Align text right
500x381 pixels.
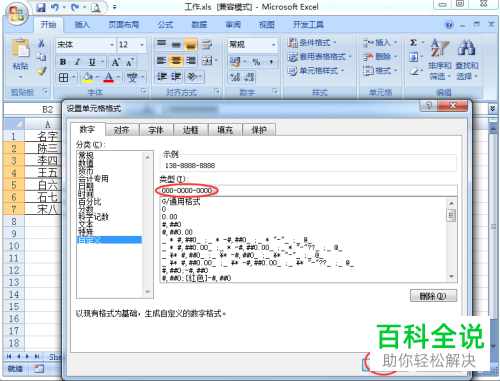[x=191, y=61]
